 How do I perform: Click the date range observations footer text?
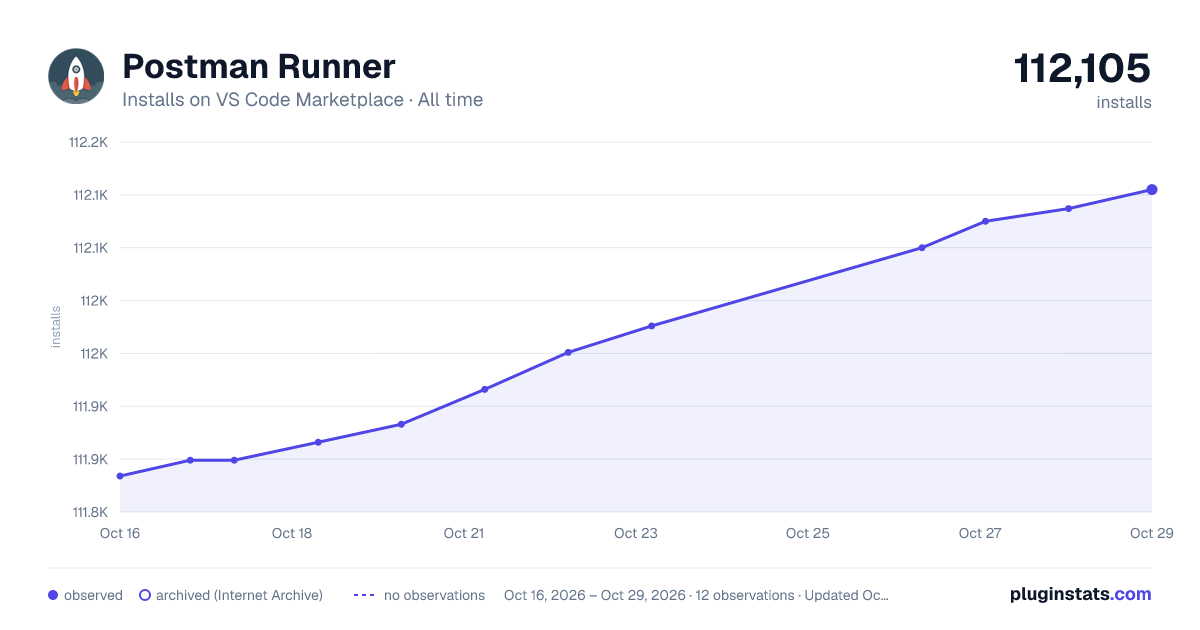coord(696,595)
